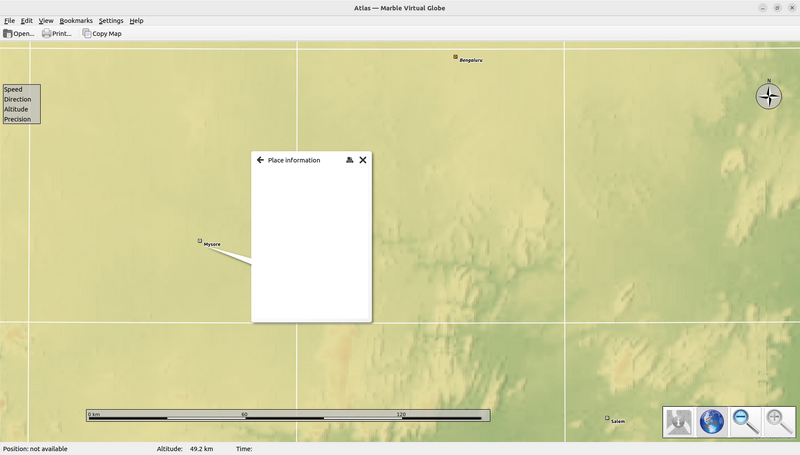
Task: Open the Help menu
Action: click(136, 20)
